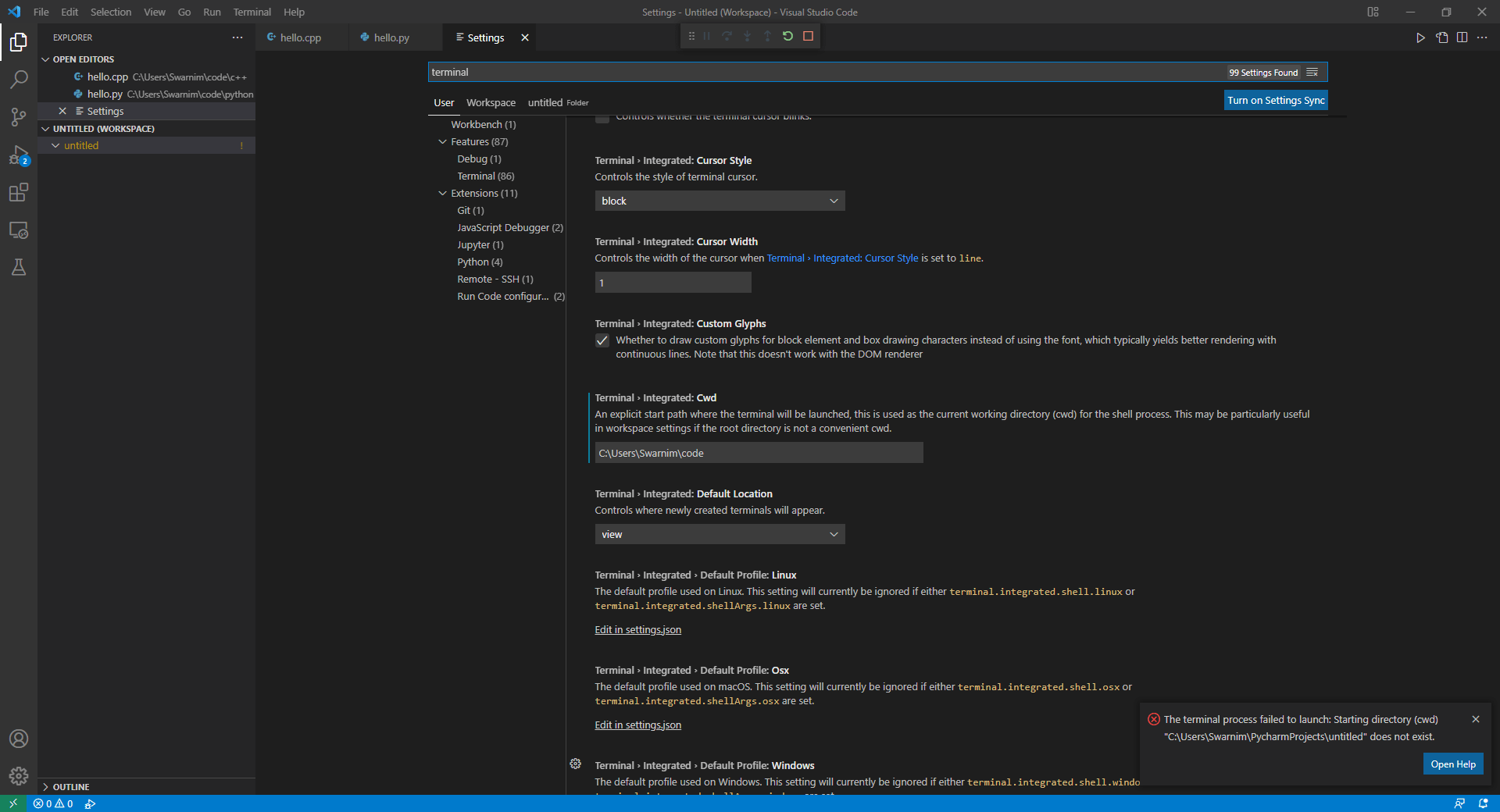Switch to the hello.cpp editor tab
1500x812 pixels.
tap(302, 37)
